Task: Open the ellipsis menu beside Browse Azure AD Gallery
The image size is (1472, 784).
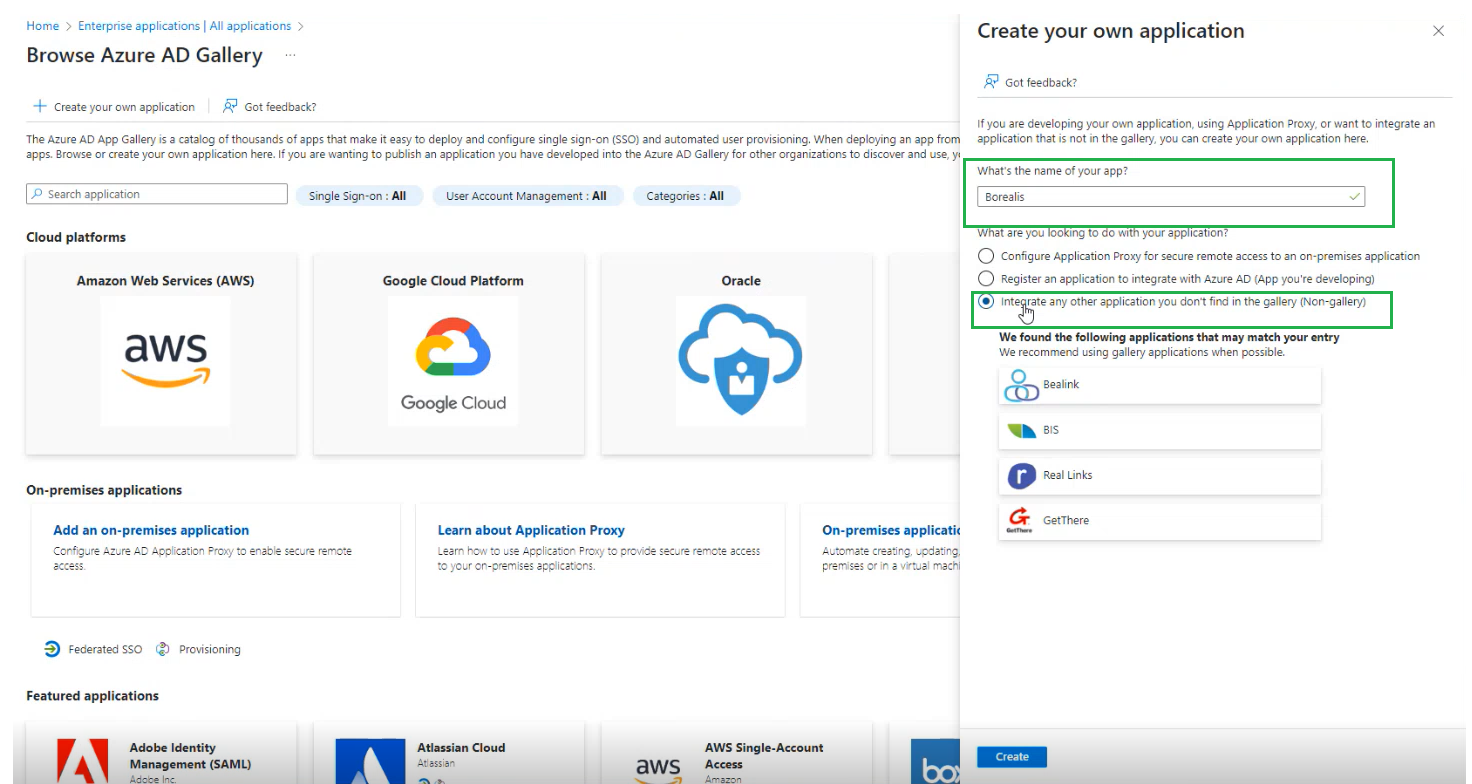Action: point(290,55)
